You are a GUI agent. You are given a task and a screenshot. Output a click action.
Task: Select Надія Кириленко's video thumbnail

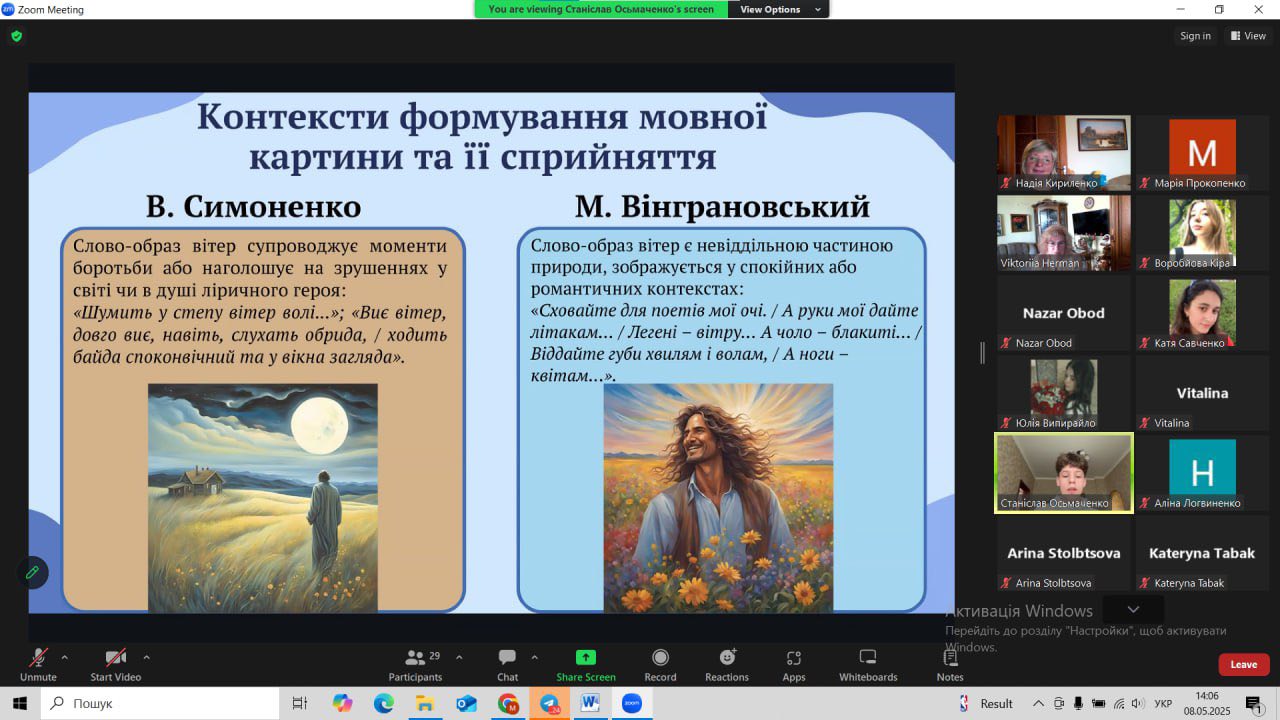(1064, 153)
